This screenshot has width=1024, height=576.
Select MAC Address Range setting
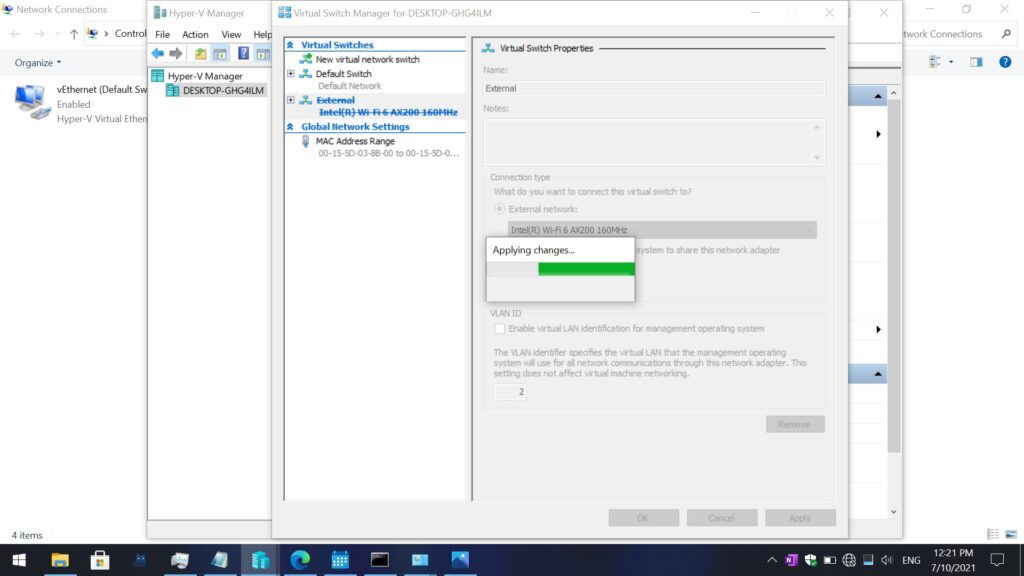click(x=355, y=141)
